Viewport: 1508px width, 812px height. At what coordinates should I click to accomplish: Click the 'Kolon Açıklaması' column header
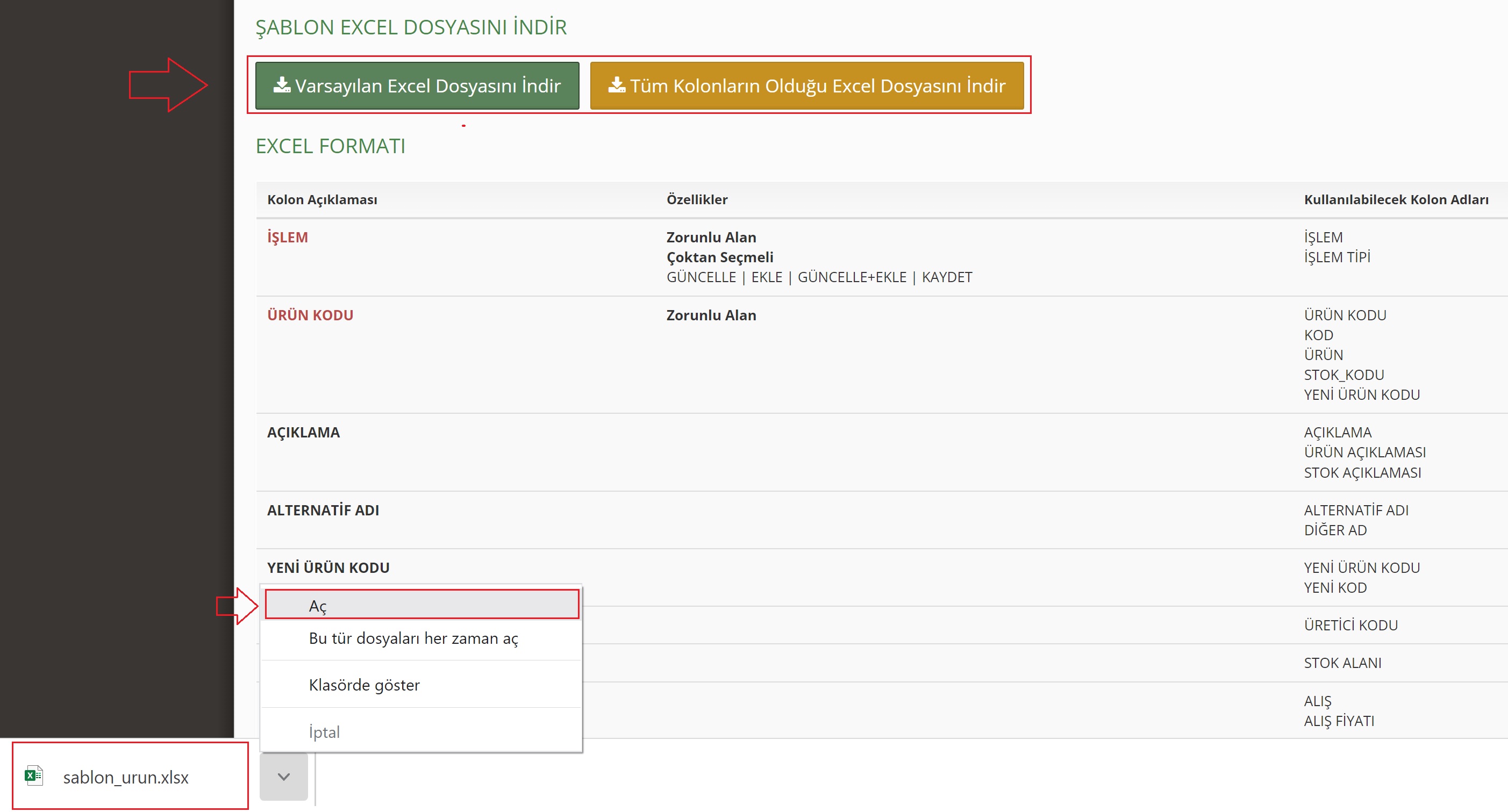pyautogui.click(x=322, y=199)
